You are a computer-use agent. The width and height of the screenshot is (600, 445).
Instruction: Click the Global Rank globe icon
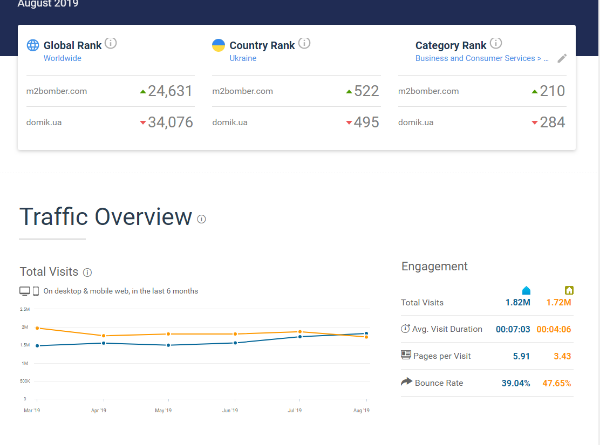pyautogui.click(x=33, y=45)
